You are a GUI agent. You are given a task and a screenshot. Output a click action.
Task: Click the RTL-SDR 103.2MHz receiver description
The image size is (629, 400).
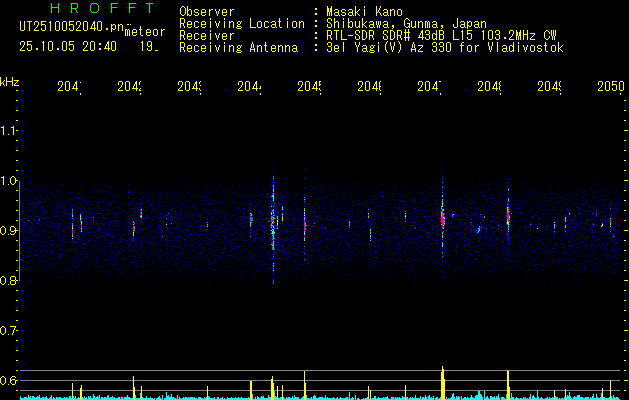[x=441, y=36]
